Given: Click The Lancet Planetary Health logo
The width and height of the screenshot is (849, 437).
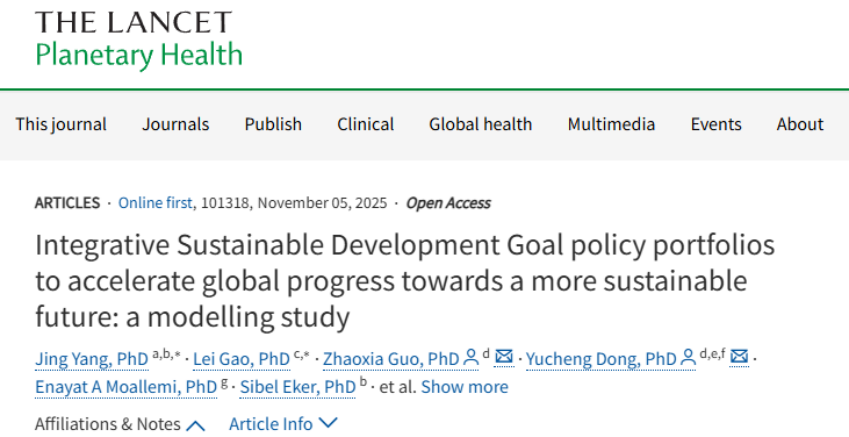Looking at the screenshot, I should tap(138, 40).
